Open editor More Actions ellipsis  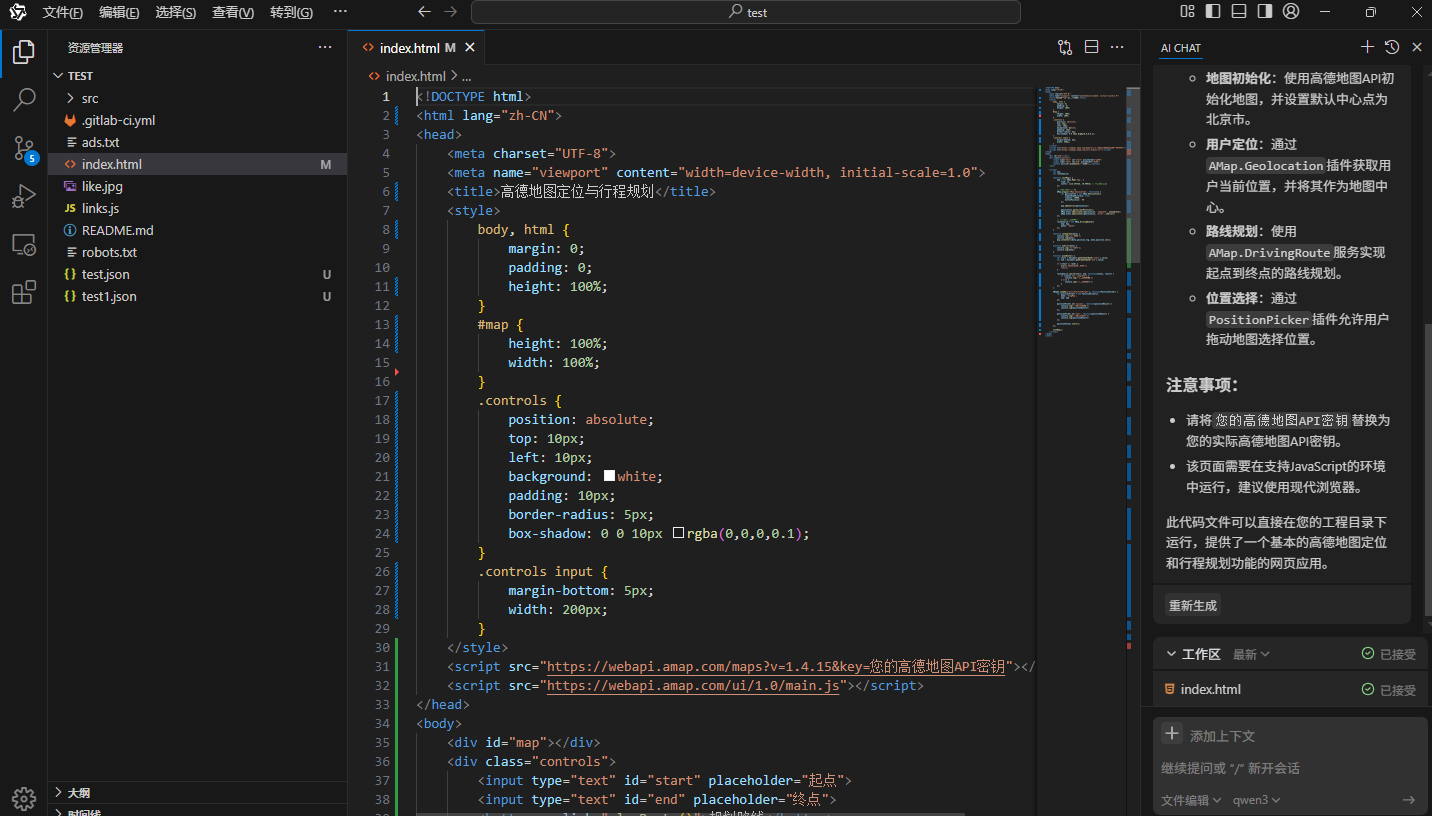[1118, 47]
